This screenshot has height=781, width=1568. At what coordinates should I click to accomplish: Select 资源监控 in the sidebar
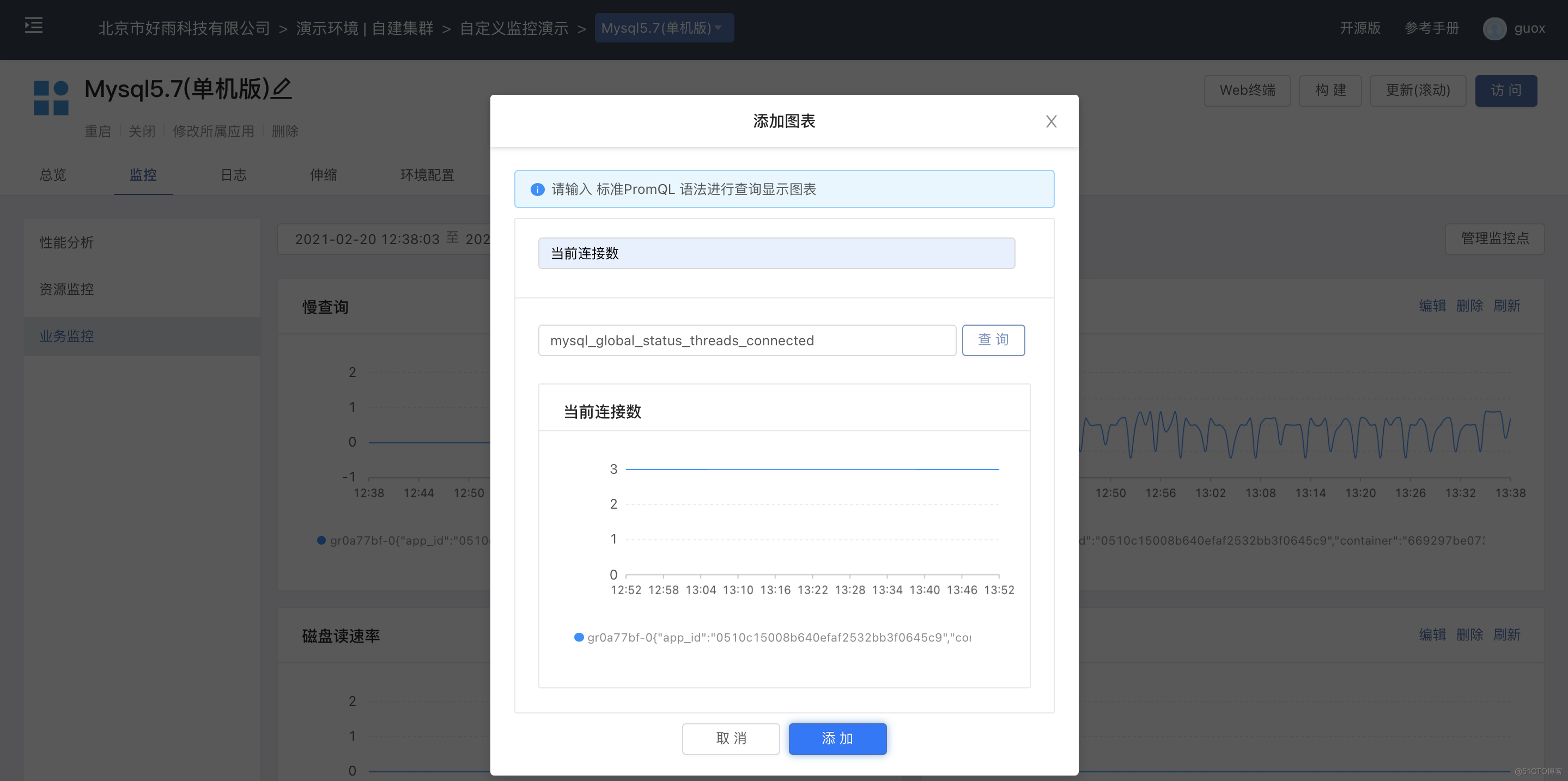point(66,289)
